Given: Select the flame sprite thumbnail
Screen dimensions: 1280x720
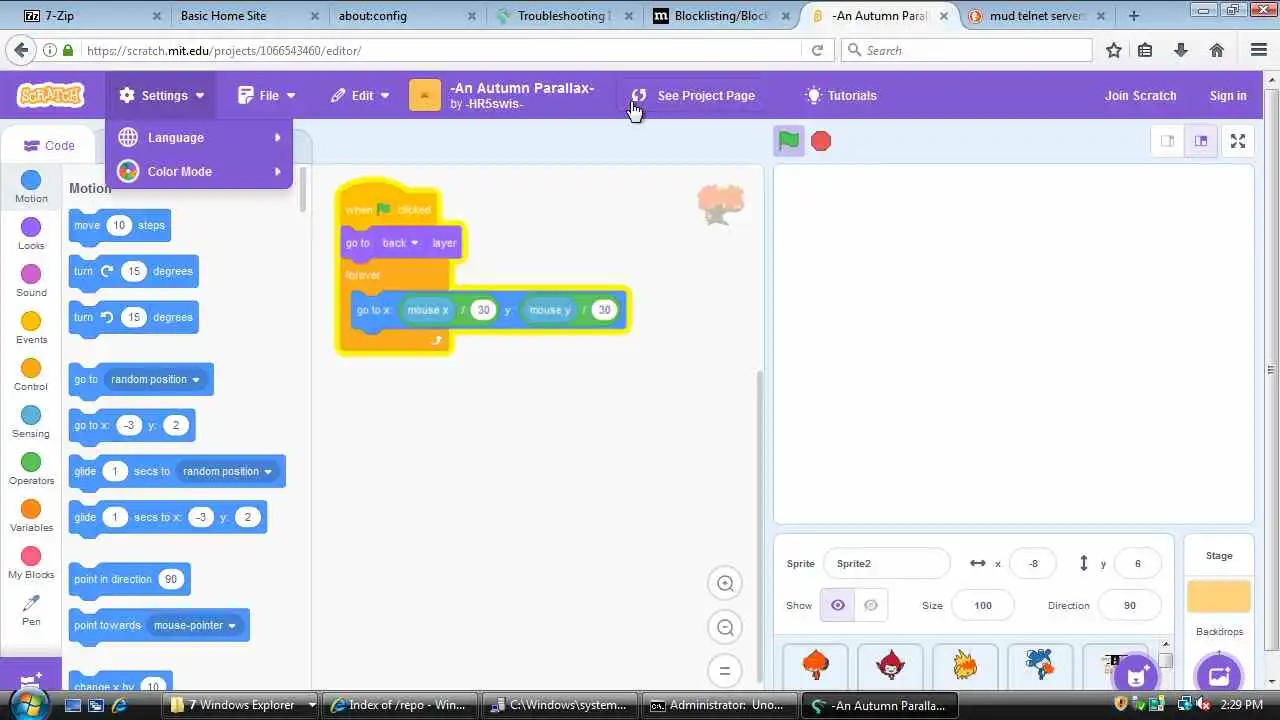Looking at the screenshot, I should 965,666.
